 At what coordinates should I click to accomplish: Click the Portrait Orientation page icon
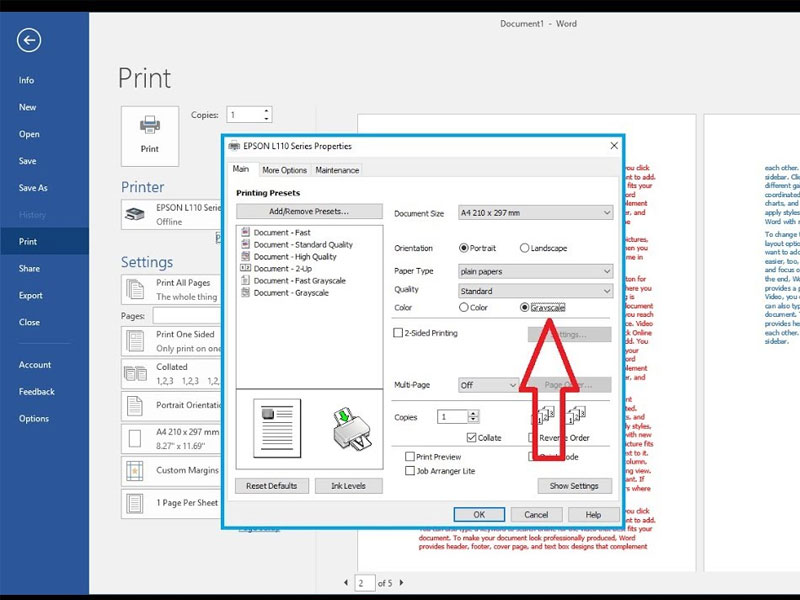[135, 406]
